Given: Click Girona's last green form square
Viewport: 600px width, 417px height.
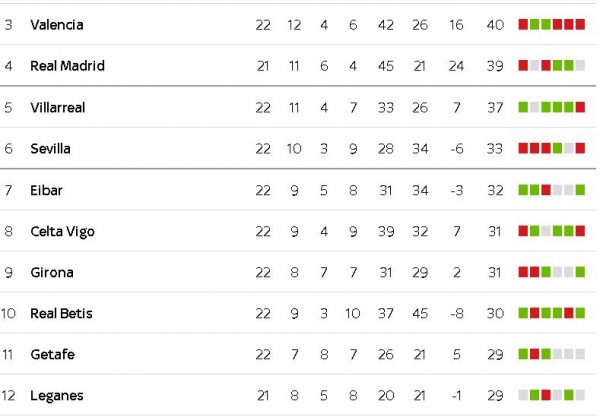Looking at the screenshot, I should tap(580, 272).
